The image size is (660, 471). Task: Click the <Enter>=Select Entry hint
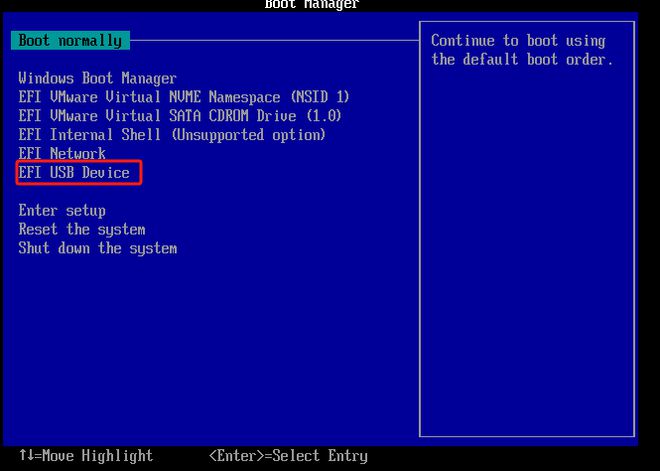pyautogui.click(x=288, y=456)
